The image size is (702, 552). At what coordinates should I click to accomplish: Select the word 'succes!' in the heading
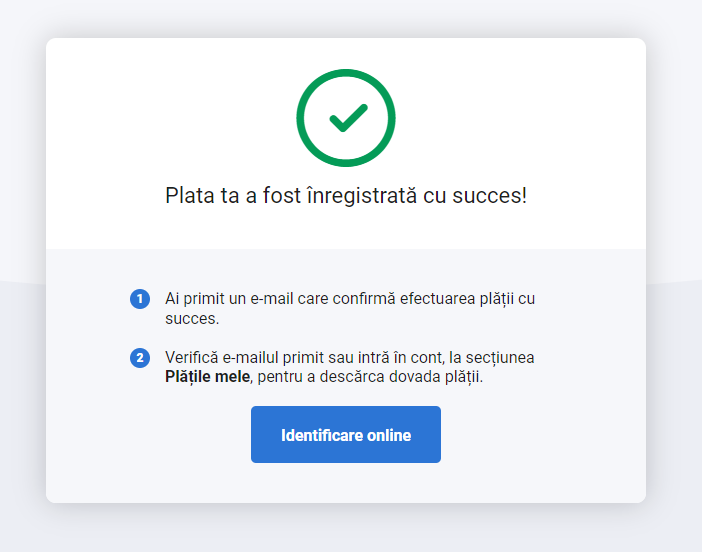tap(490, 196)
